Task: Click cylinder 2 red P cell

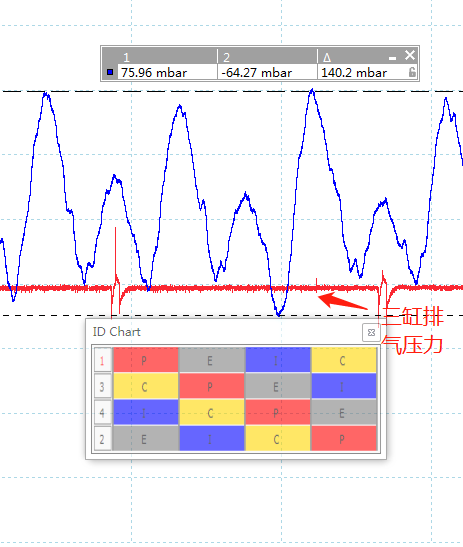Action: [x=344, y=438]
